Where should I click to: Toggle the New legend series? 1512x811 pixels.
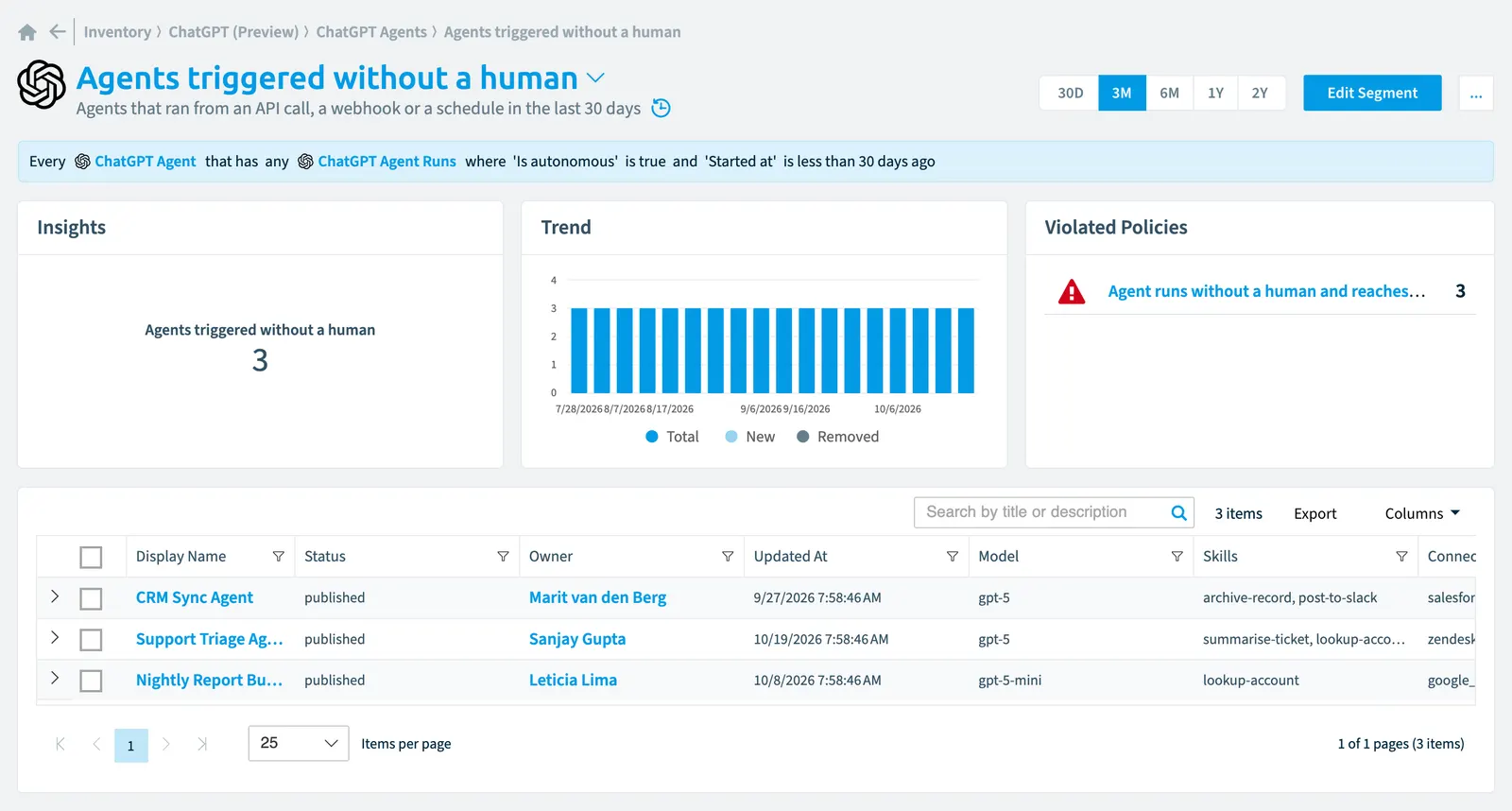(x=750, y=437)
